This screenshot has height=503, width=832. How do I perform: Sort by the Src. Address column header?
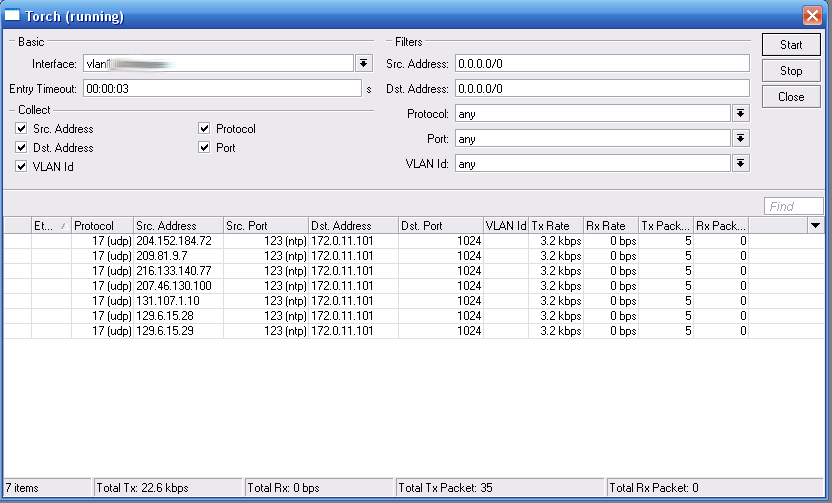[178, 226]
